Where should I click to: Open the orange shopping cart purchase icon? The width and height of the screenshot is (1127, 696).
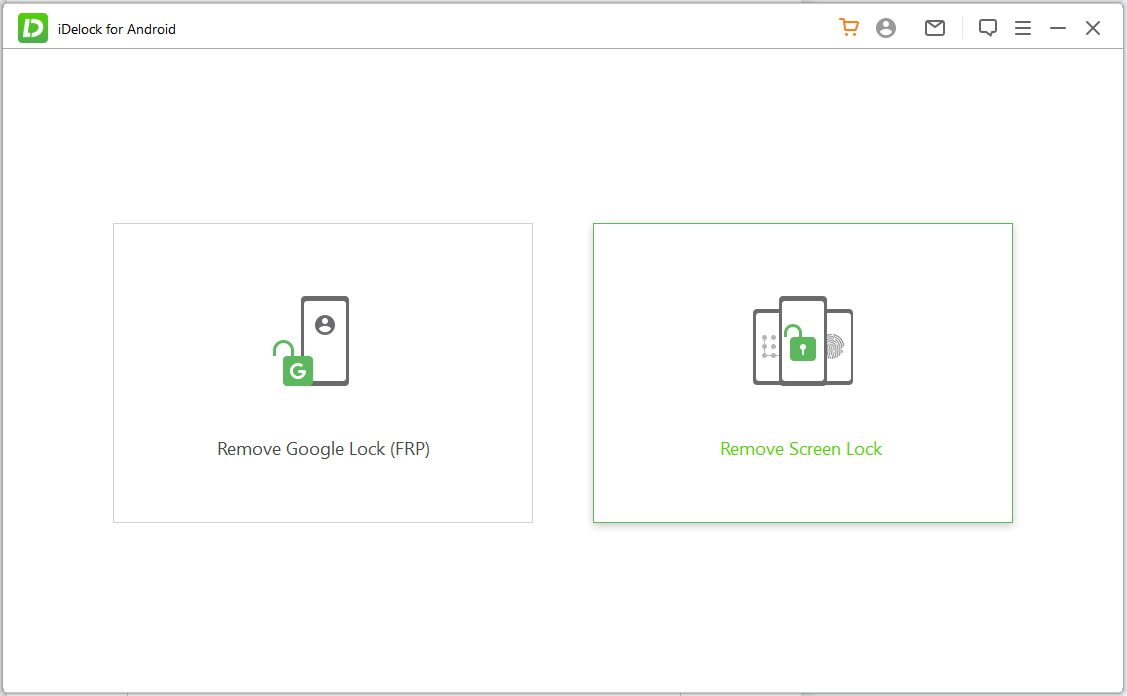pos(849,28)
